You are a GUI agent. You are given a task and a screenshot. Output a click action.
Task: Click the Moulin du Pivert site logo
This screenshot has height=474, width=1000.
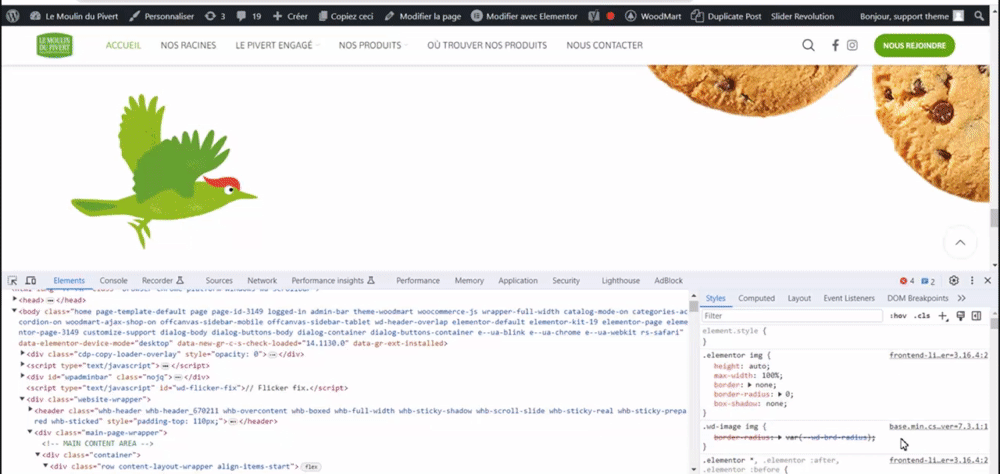click(55, 45)
